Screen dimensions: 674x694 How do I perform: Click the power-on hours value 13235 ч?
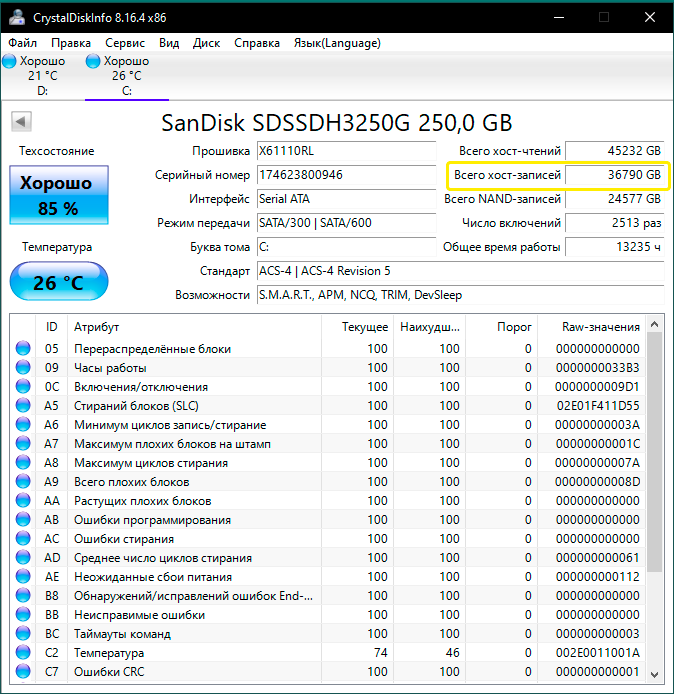615,247
